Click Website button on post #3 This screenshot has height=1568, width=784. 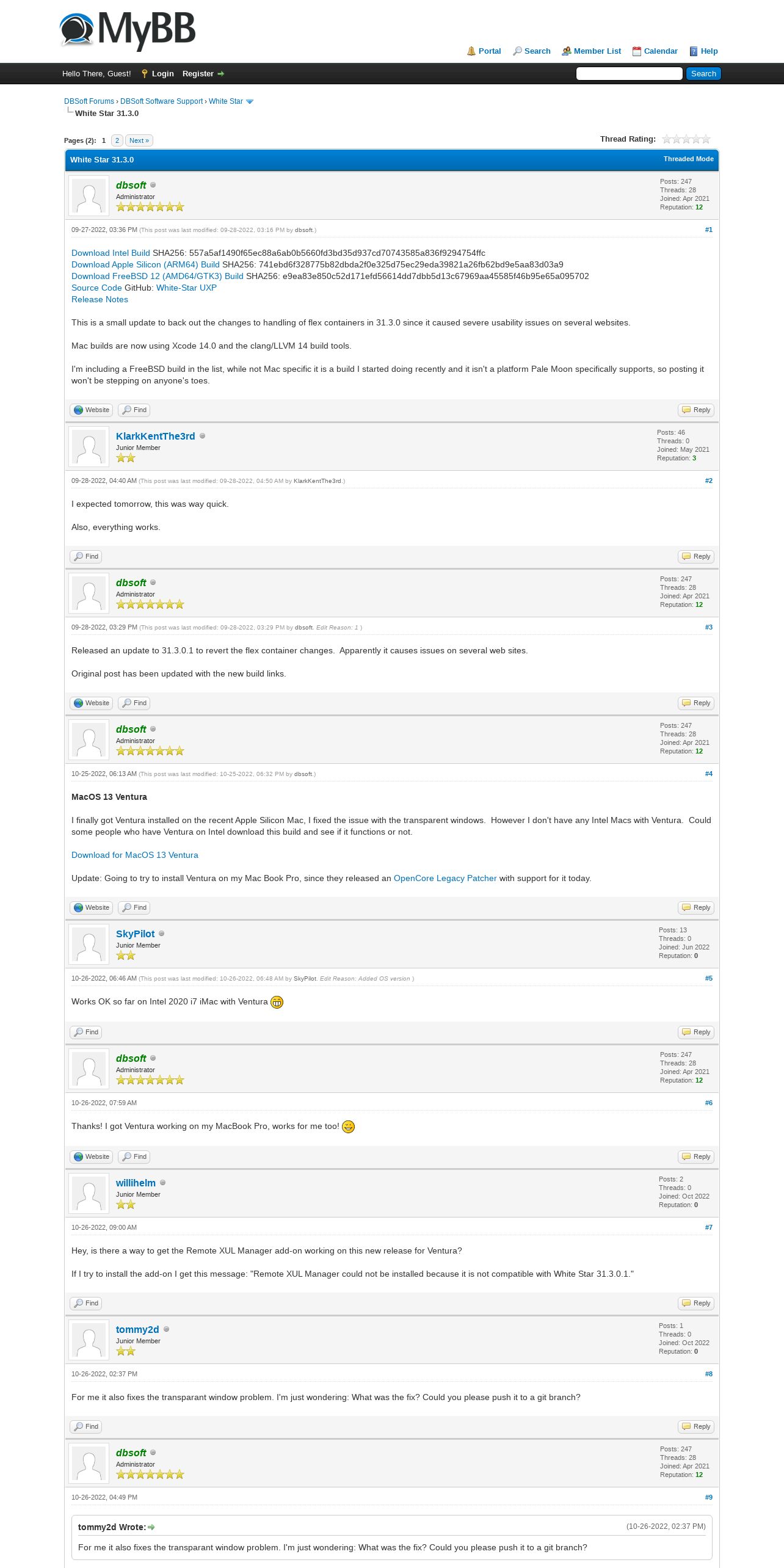92,703
